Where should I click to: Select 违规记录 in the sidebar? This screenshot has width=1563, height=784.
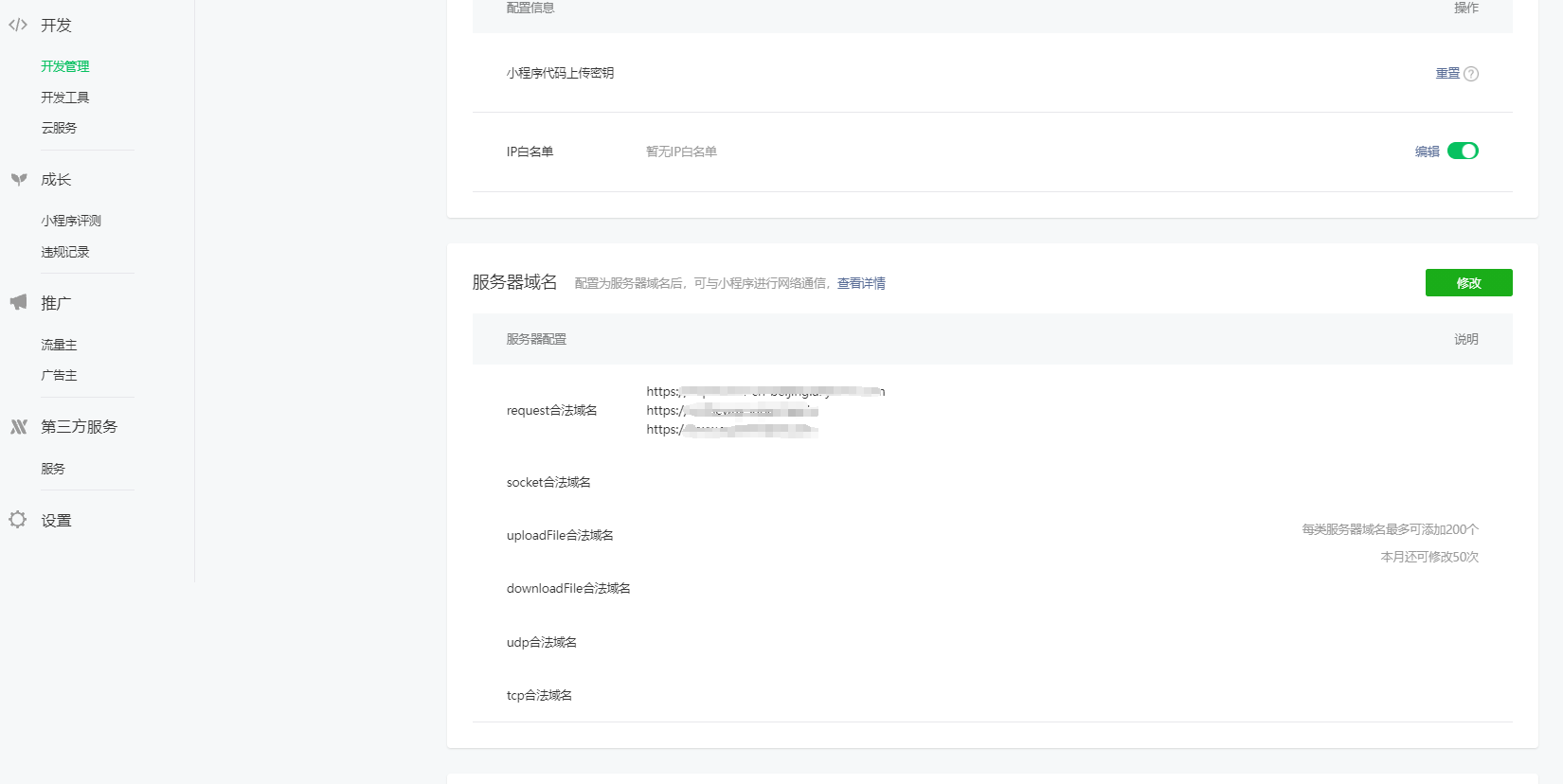pos(64,252)
